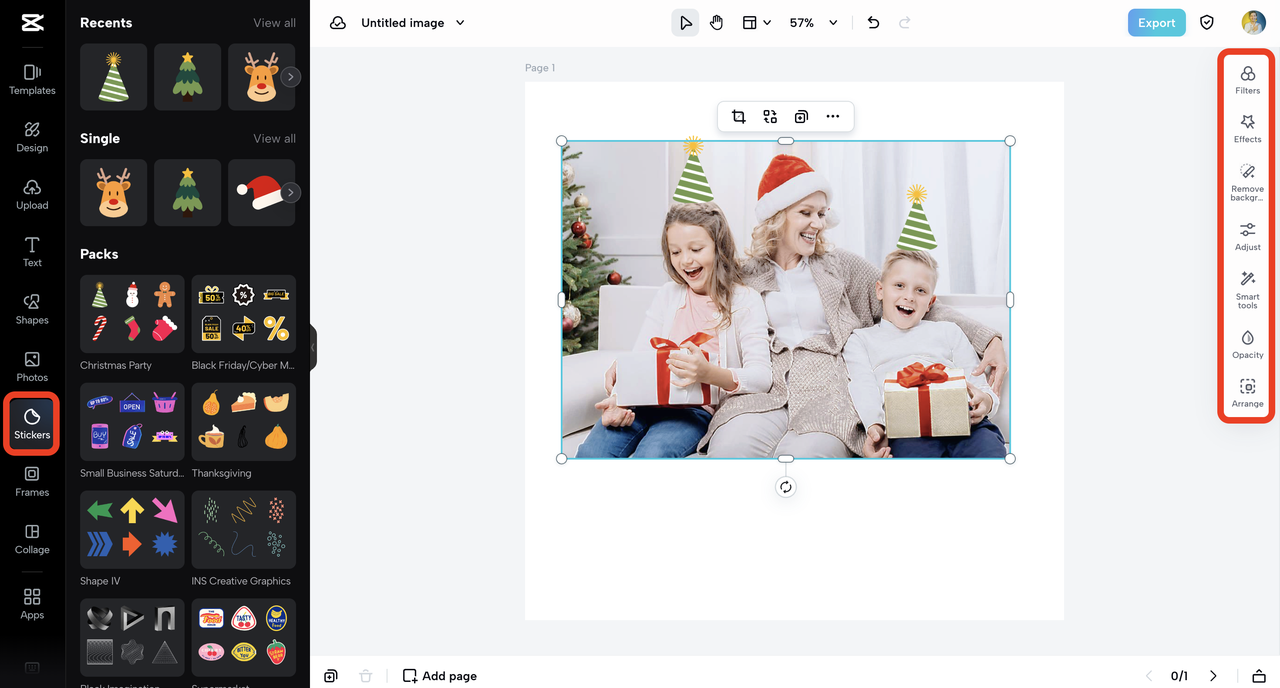Open the Frames panel
This screenshot has height=688, width=1280.
[x=32, y=481]
